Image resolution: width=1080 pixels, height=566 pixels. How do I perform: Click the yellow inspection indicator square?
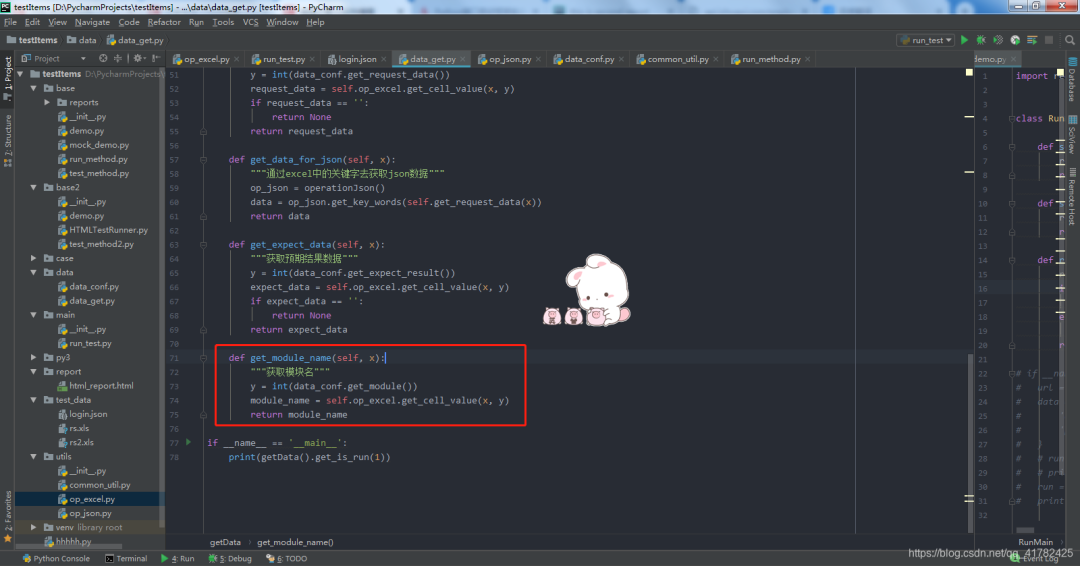[969, 72]
